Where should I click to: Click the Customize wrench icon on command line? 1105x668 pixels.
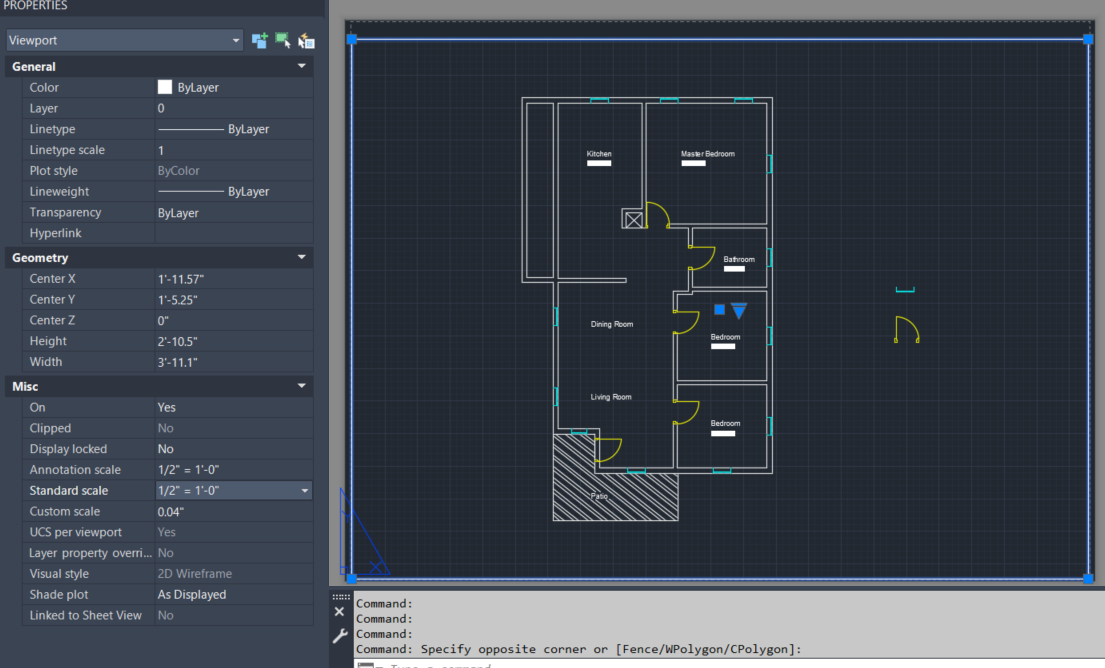pyautogui.click(x=339, y=635)
